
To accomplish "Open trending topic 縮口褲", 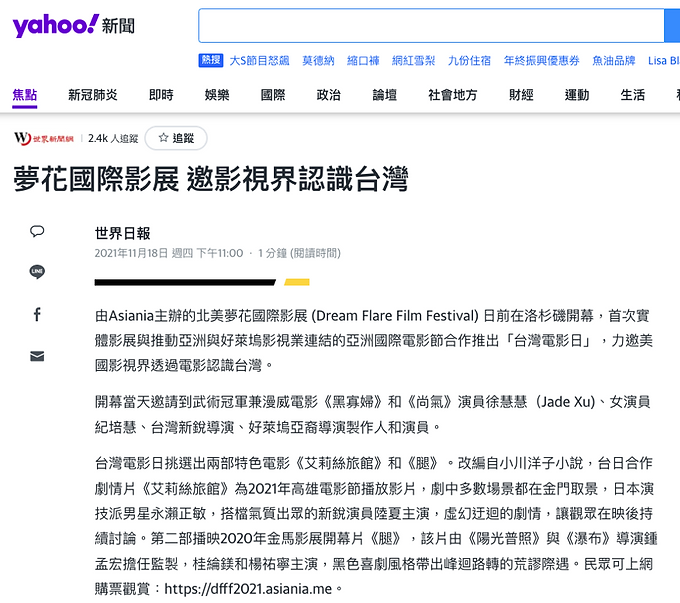I will coord(363,60).
